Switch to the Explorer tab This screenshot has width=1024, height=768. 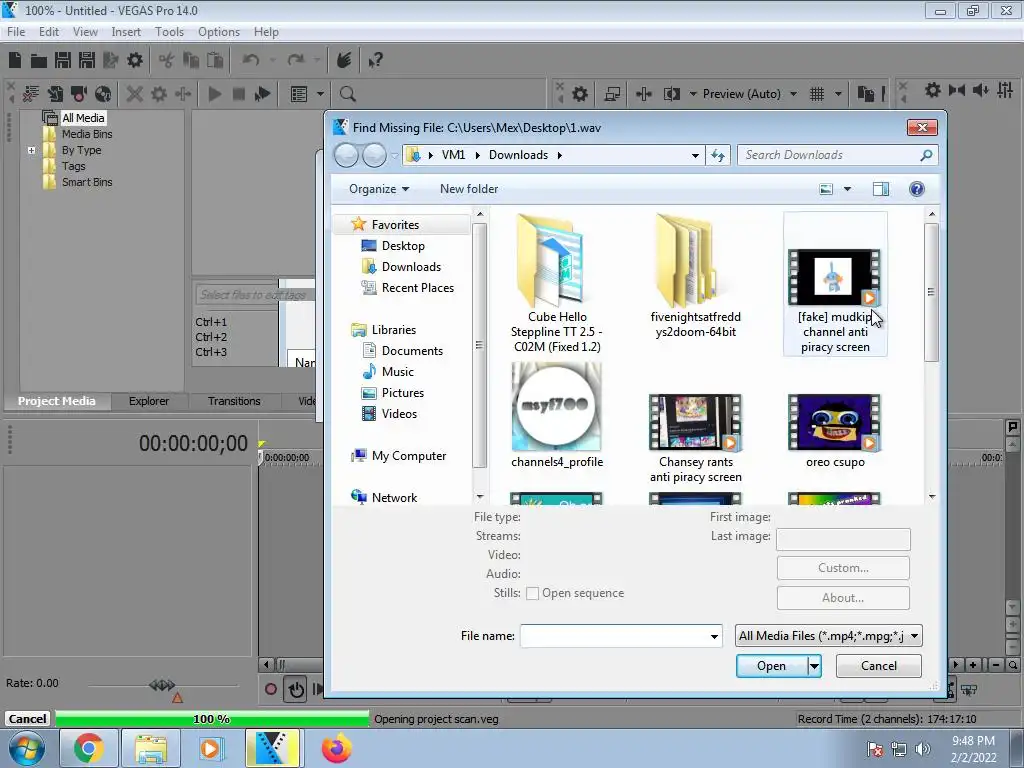(149, 401)
